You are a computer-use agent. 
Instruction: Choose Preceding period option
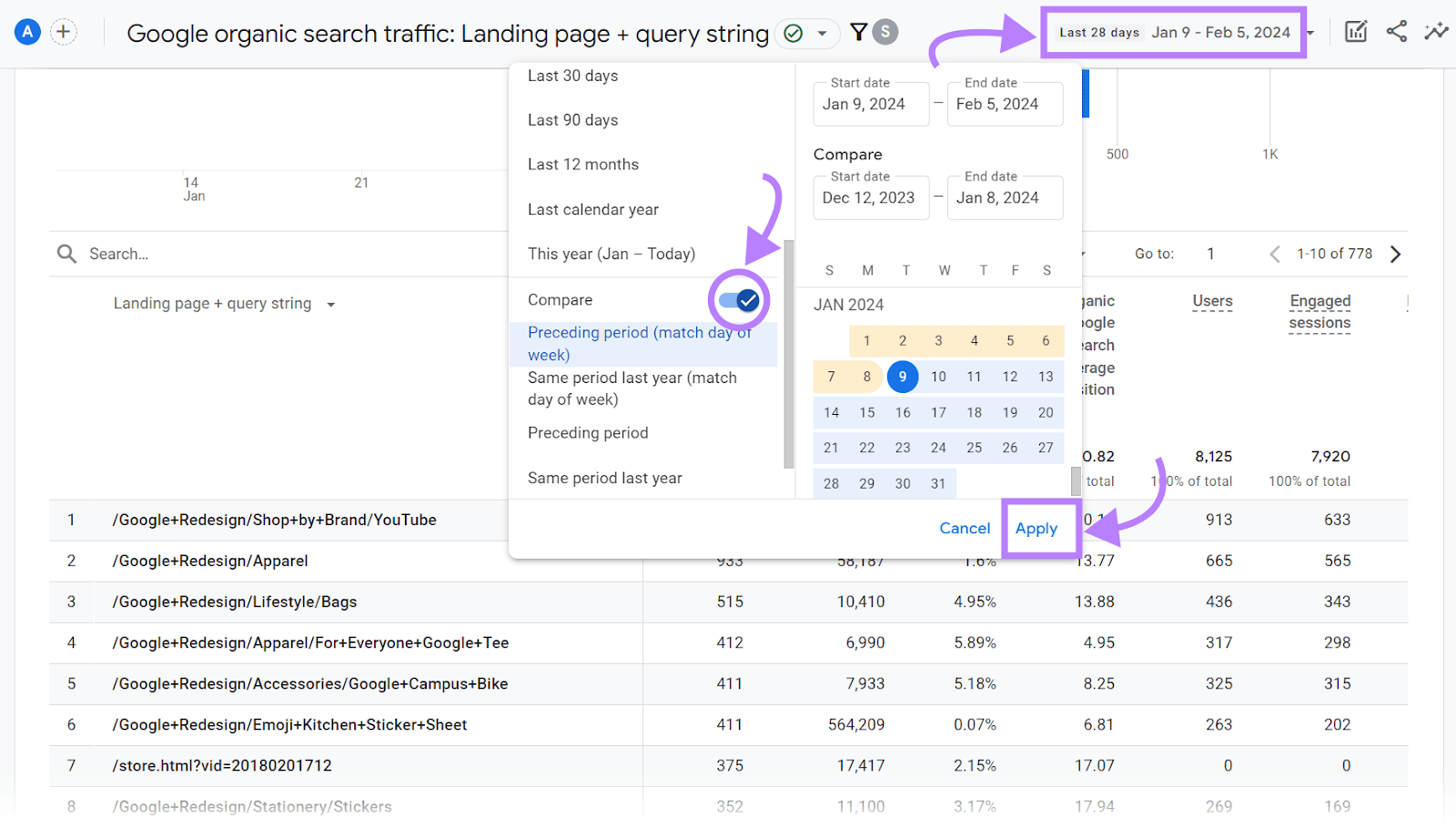588,433
